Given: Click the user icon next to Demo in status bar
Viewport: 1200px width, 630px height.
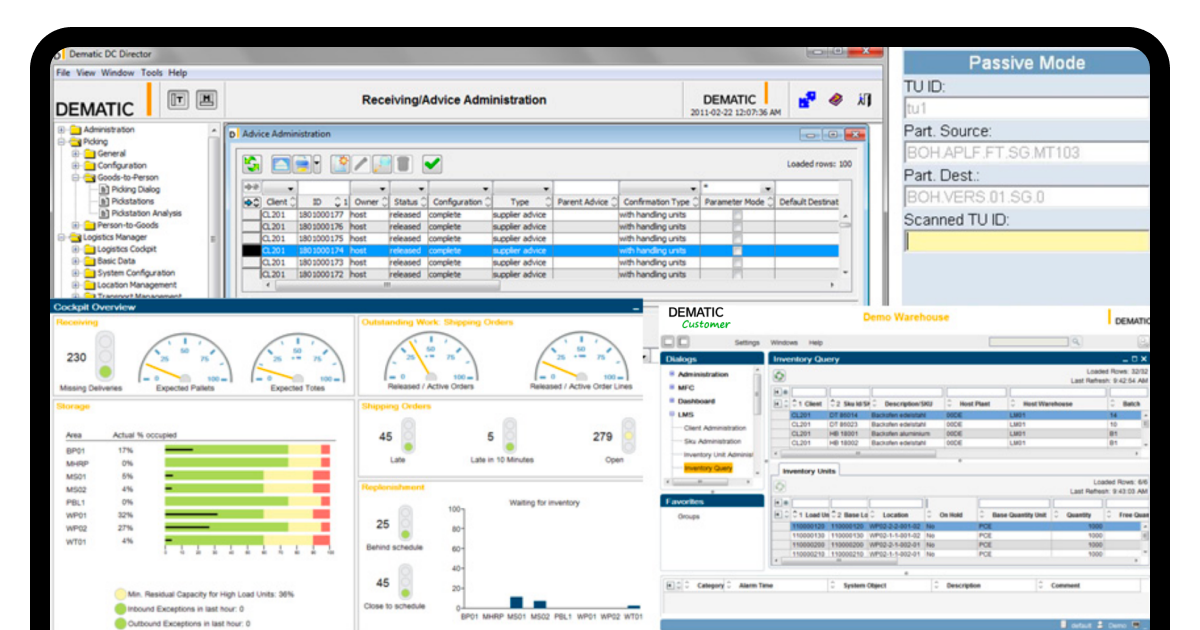Looking at the screenshot, I should click(1101, 624).
